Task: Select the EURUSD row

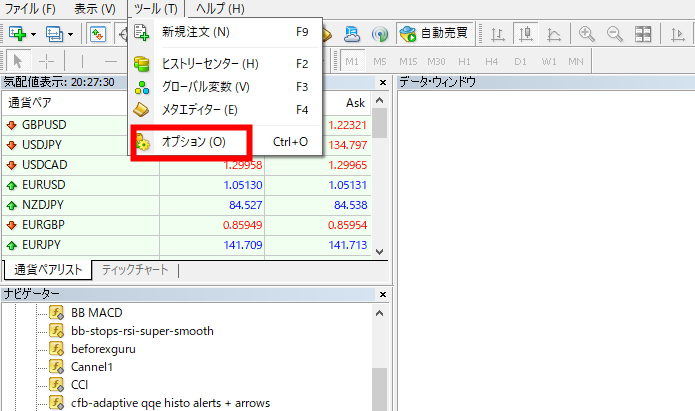Action: click(x=186, y=185)
